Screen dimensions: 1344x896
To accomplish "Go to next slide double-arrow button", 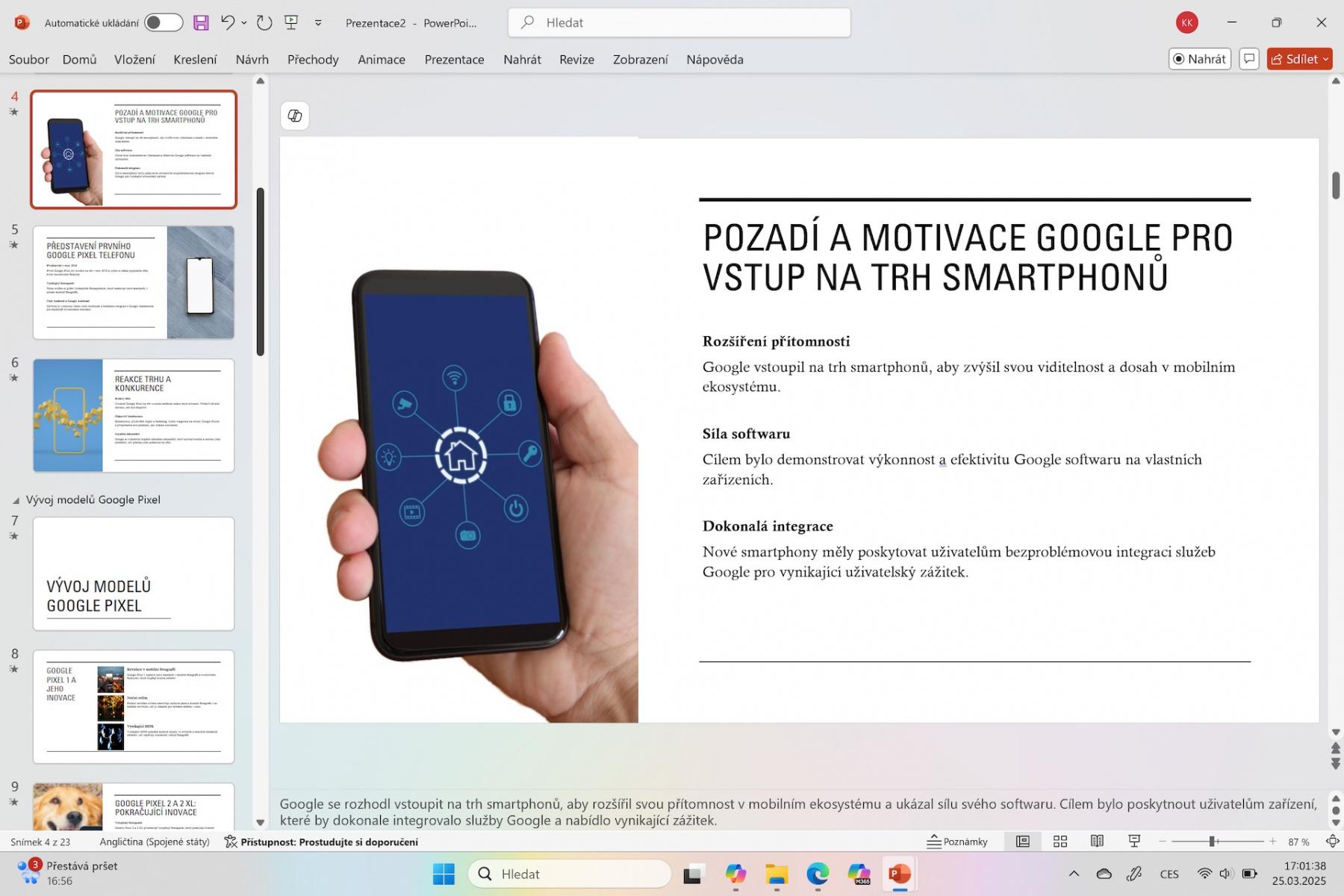I will [x=1336, y=764].
